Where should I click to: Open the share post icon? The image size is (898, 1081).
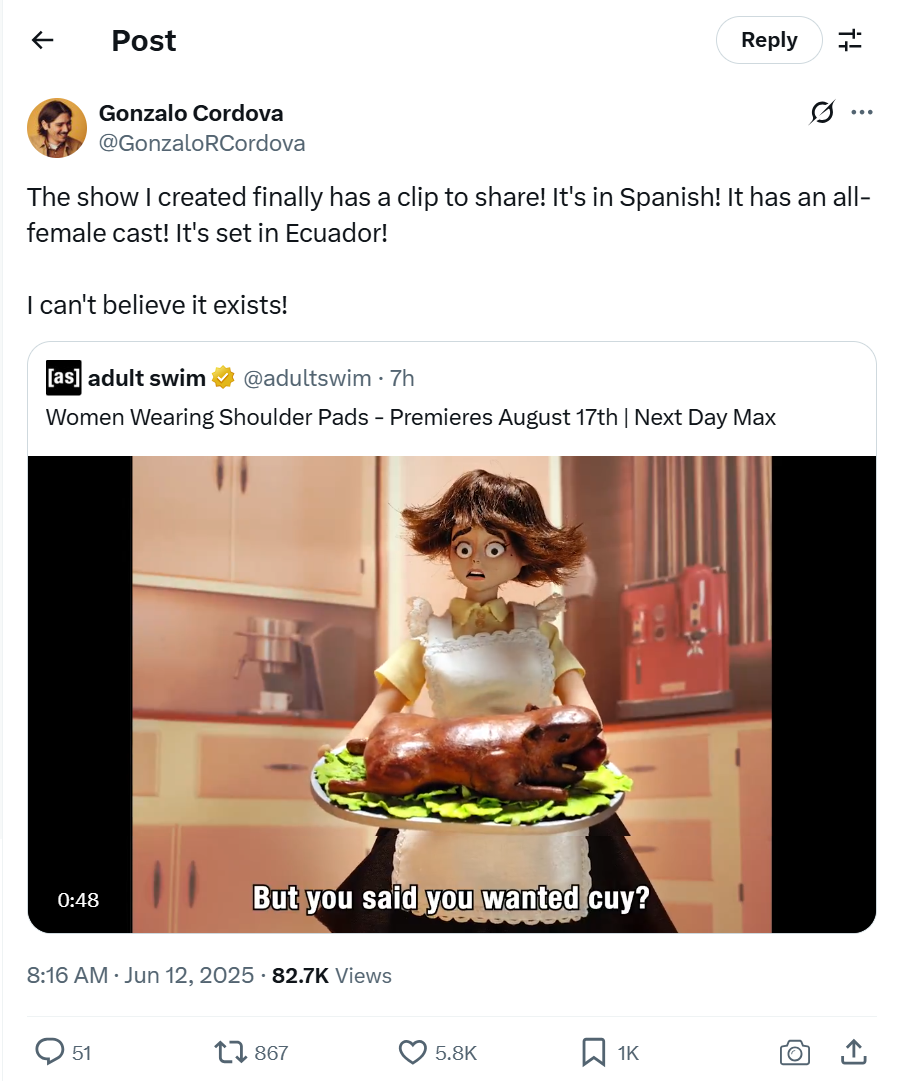pyautogui.click(x=853, y=1052)
